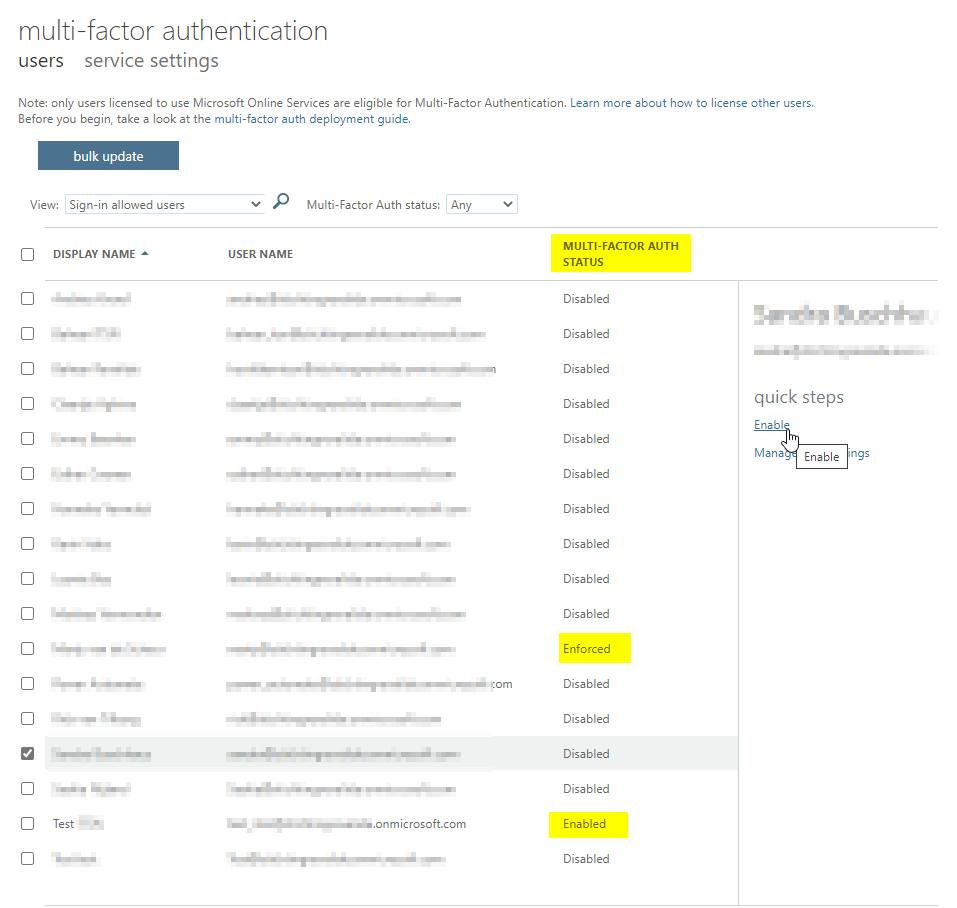This screenshot has width=957, height=908.
Task: Open the Learn more about licensing other users link
Action: [x=692, y=103]
